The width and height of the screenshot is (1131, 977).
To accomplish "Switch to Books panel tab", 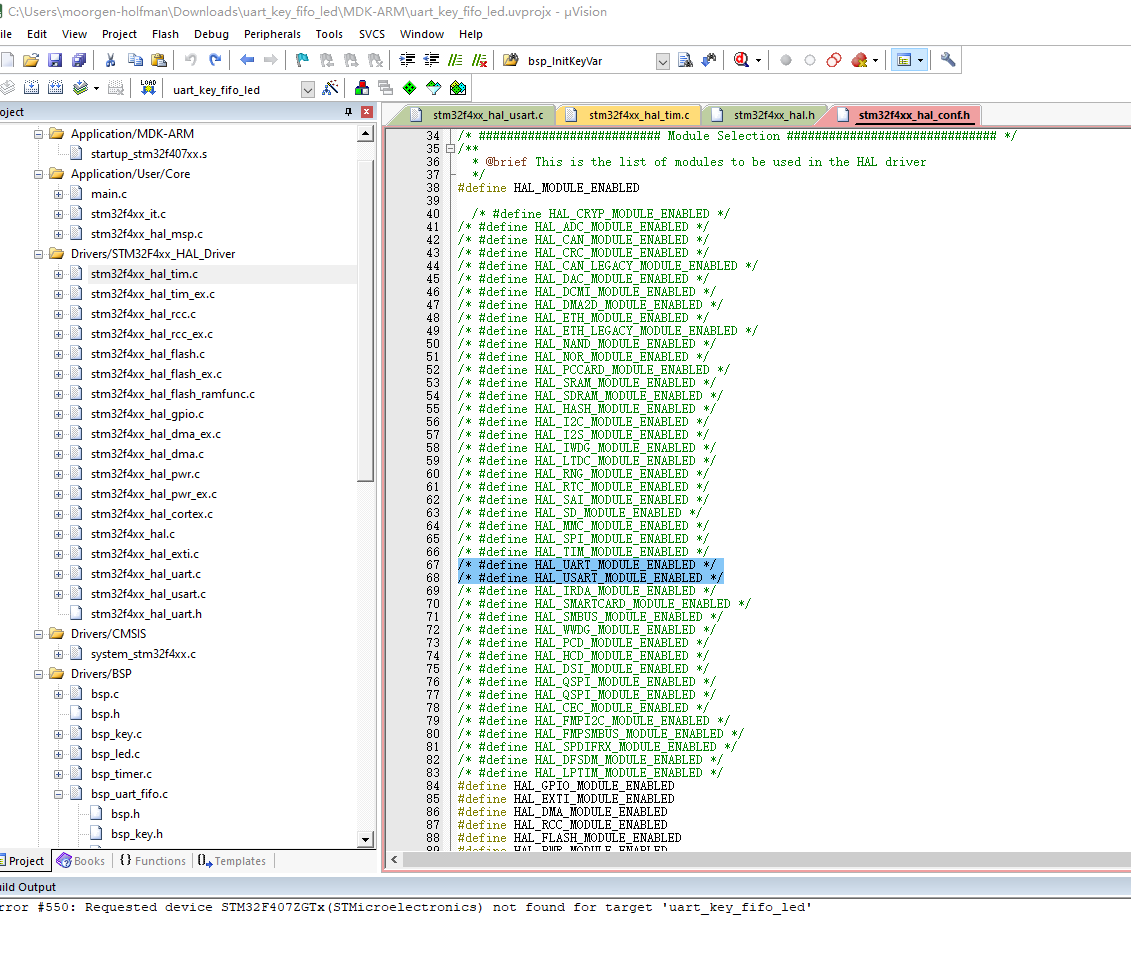I will coord(81,861).
